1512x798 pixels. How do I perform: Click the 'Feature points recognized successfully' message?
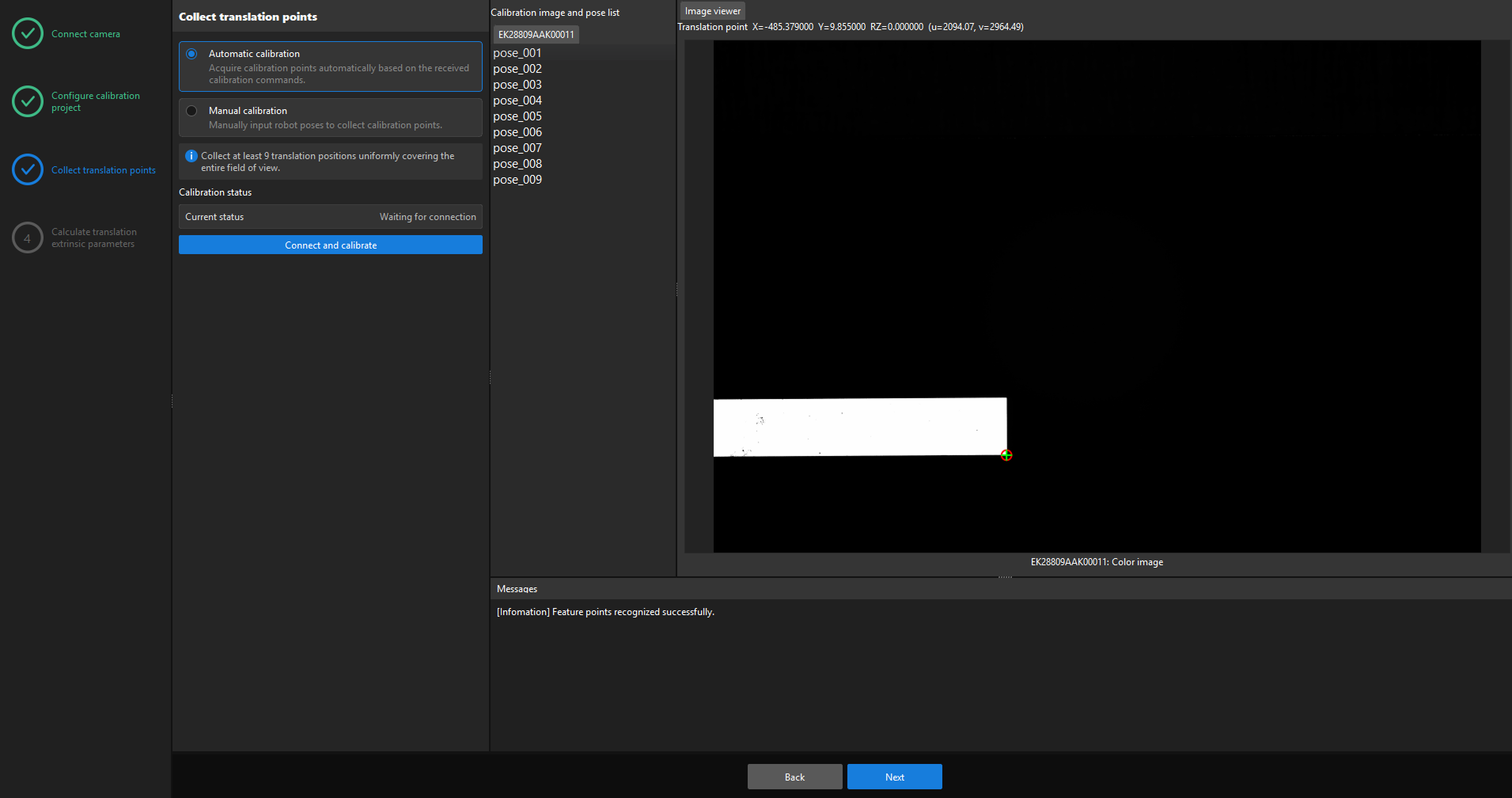click(x=605, y=612)
